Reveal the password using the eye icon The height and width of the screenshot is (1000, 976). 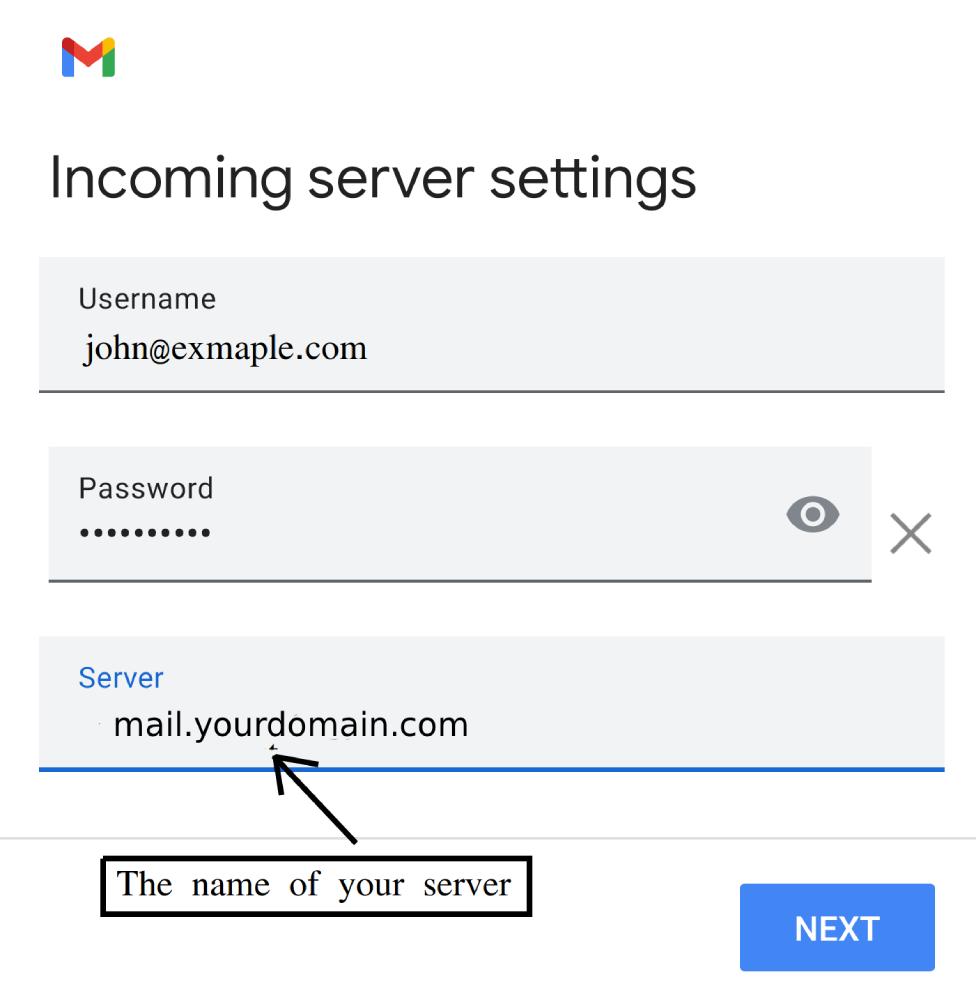pyautogui.click(x=812, y=514)
